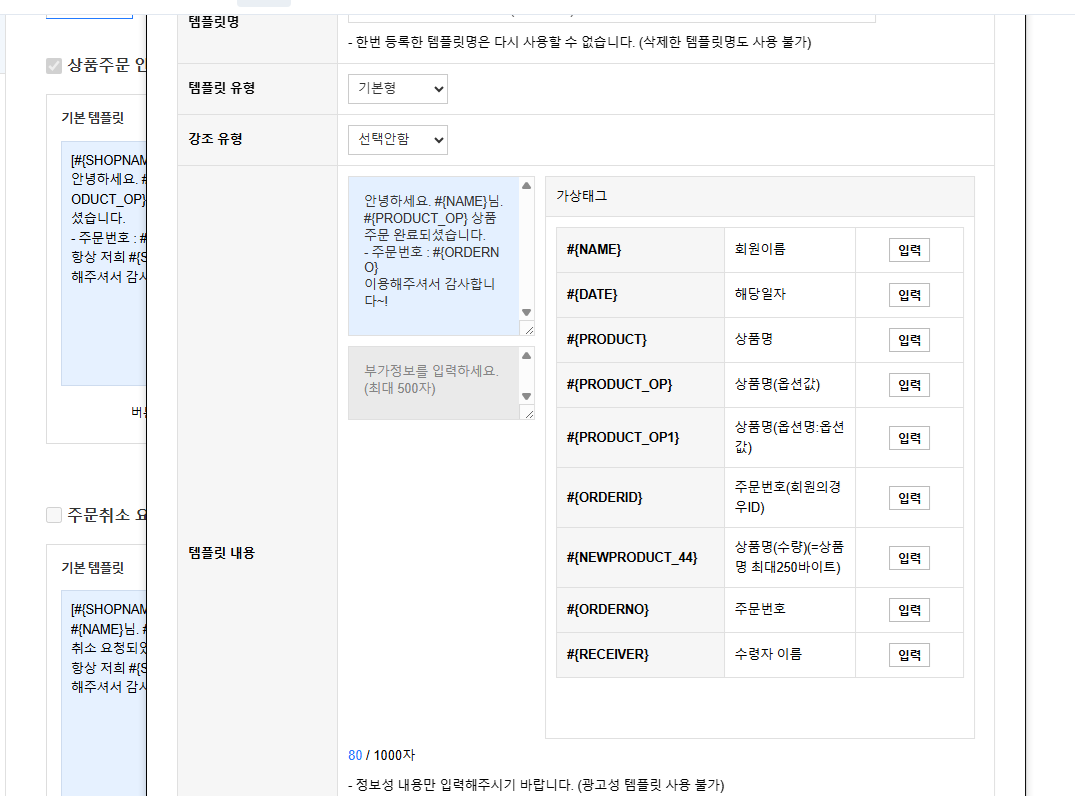Viewport: 1075px width, 796px height.
Task: Expand the 강조 유형 선택안함 dropdown
Action: pyautogui.click(x=398, y=140)
